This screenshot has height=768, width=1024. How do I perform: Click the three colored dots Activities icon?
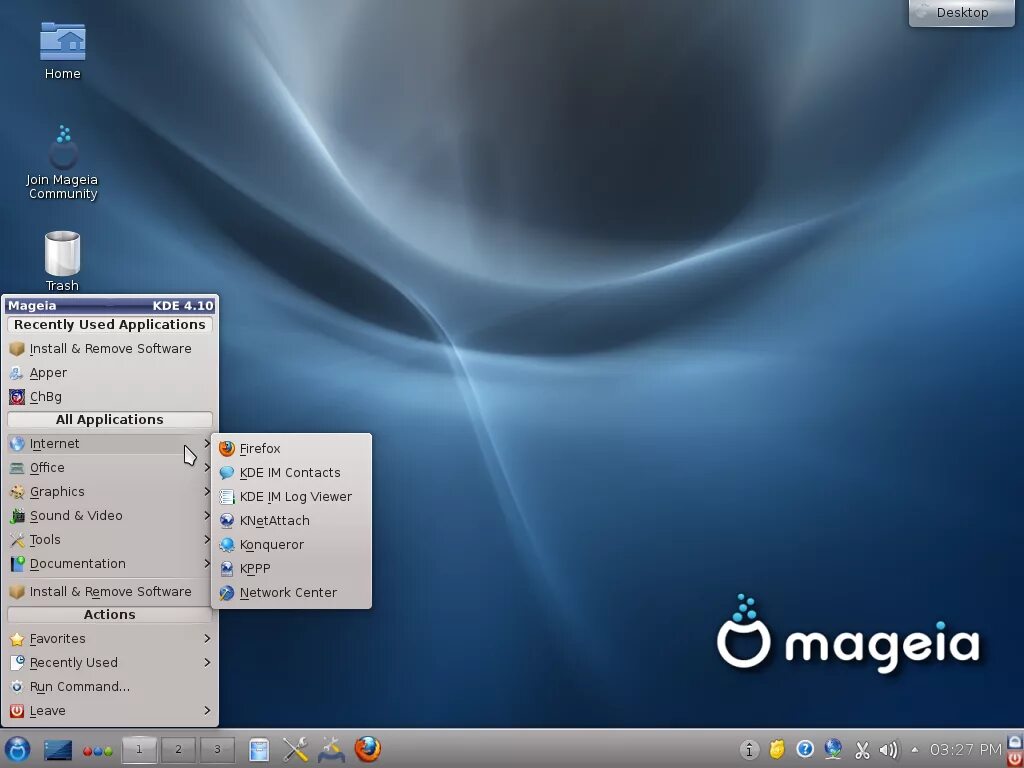click(97, 751)
